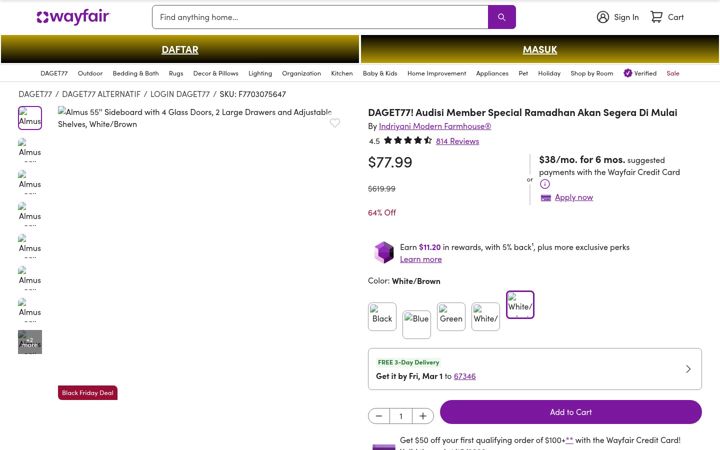Click the rewards Learn more link
720x450 pixels.
point(421,259)
